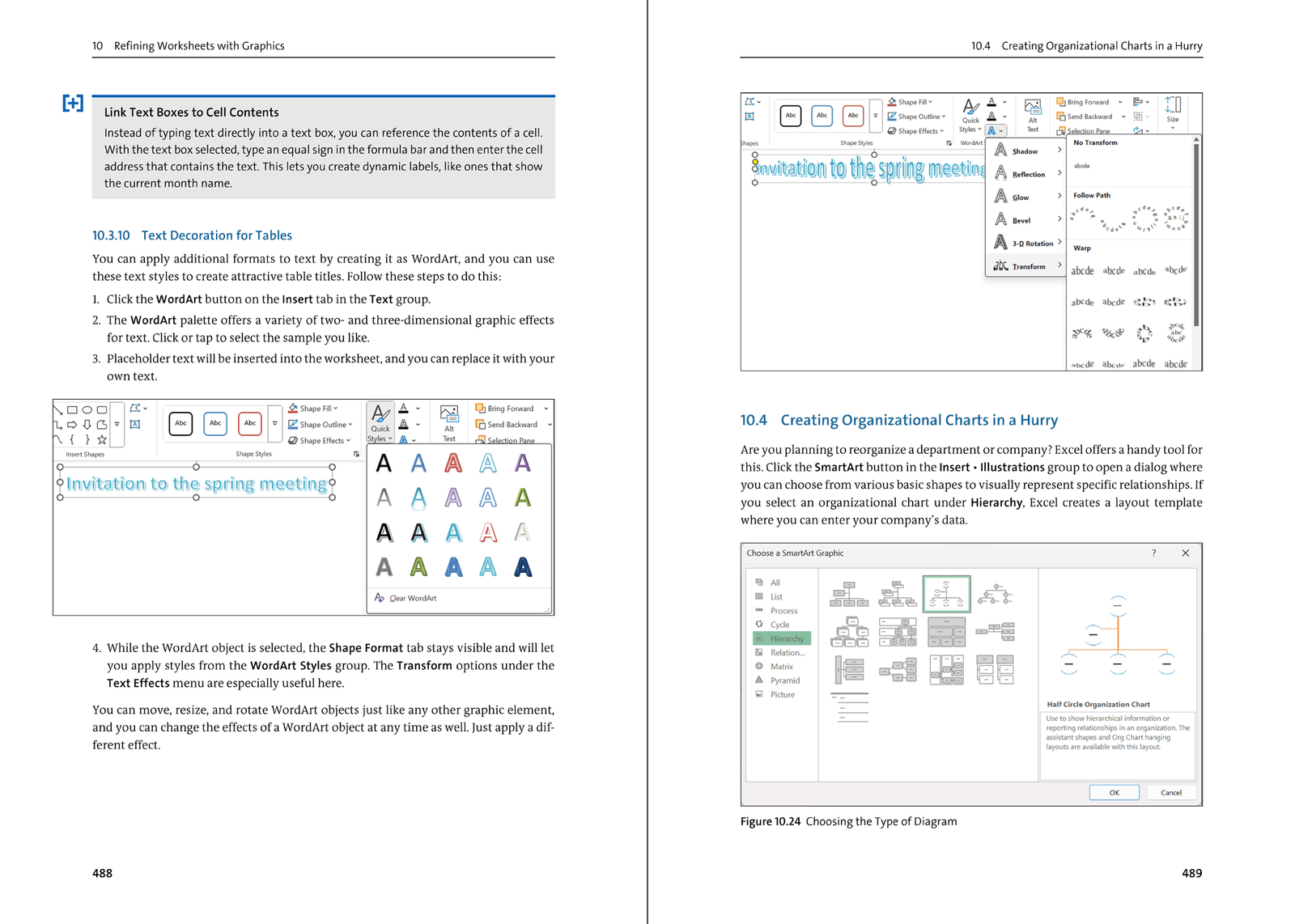Screen dimensions: 1295x924
Task: Click Alt Text icon above the Transform menu
Action: click(1033, 115)
